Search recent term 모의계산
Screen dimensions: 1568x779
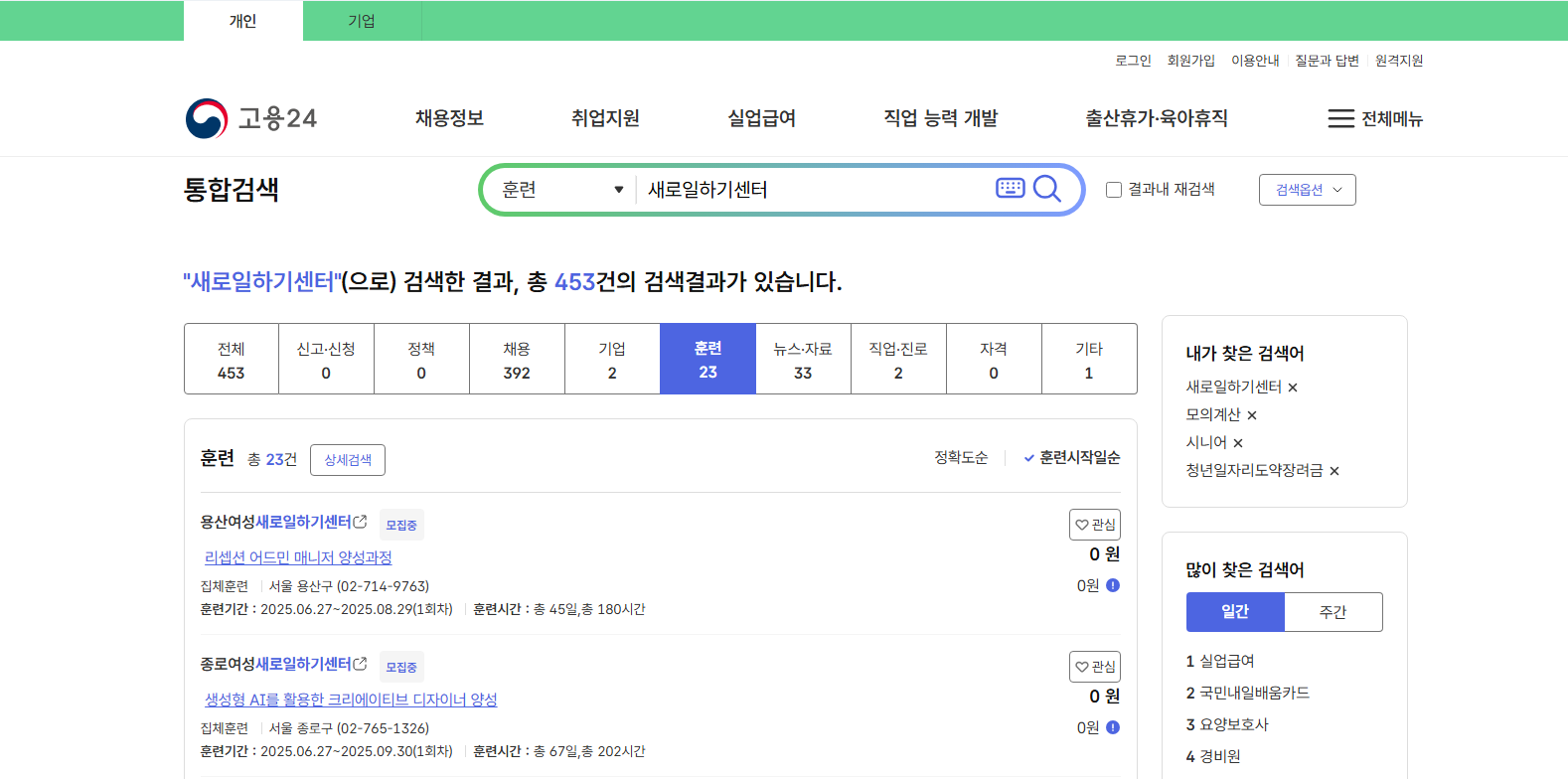click(1213, 414)
